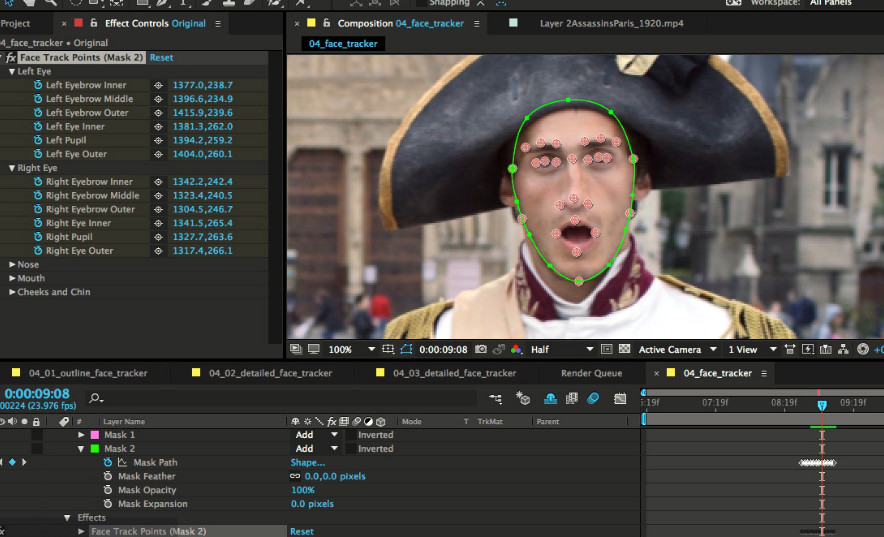The image size is (884, 537).
Task: Toggle Frame Blending filmstrip icon in timeline
Action: click(572, 398)
